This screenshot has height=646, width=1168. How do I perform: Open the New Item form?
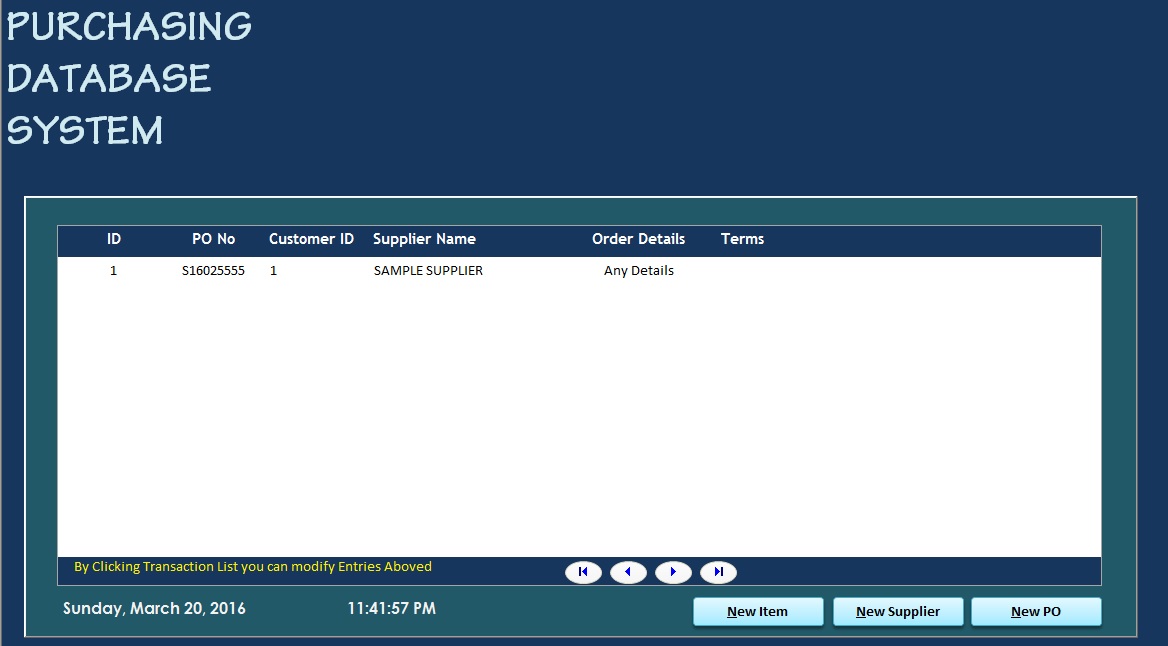pyautogui.click(x=758, y=611)
